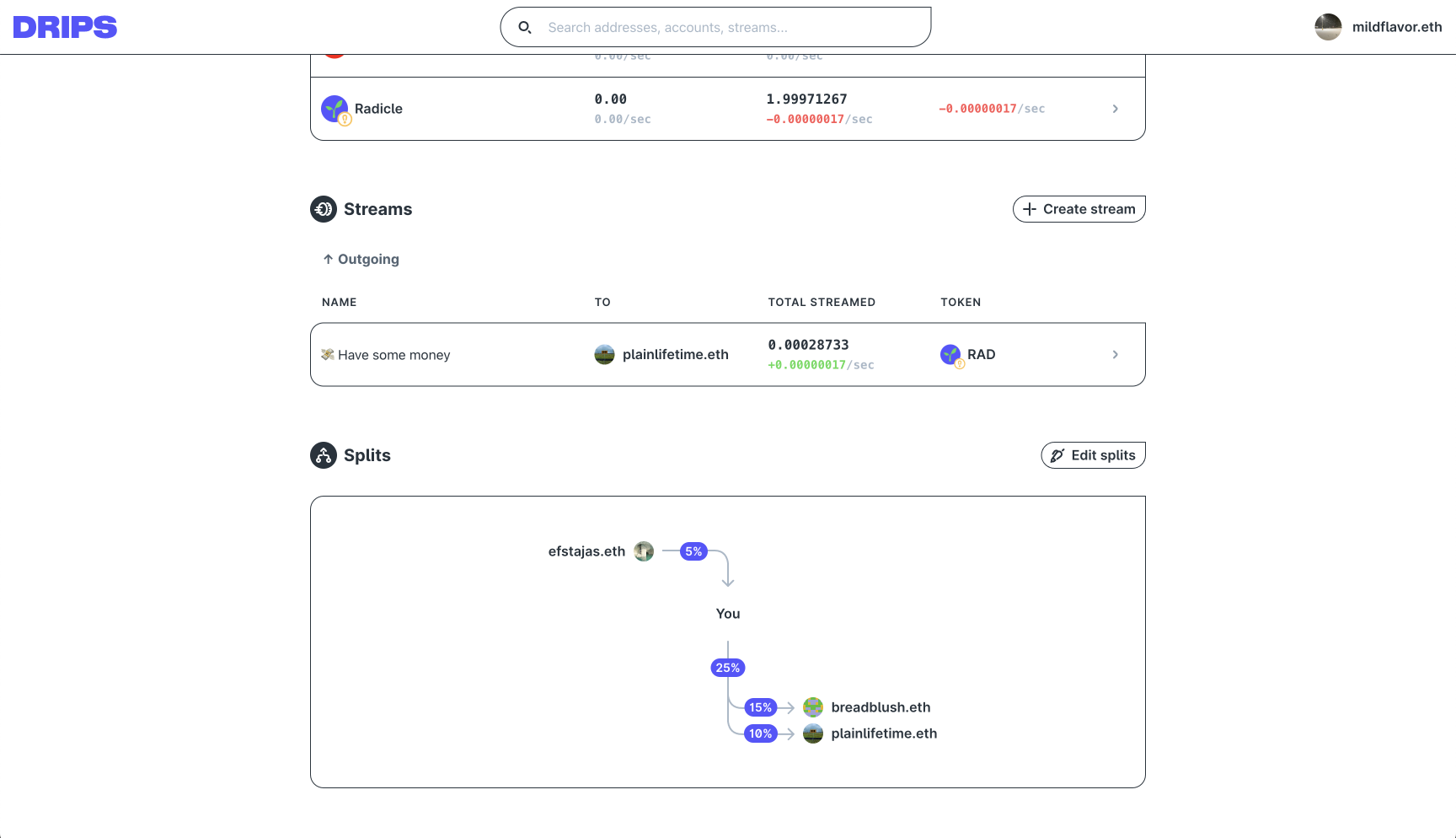
Task: Click plainlifetime.eth avatar in stream row
Action: pos(604,355)
